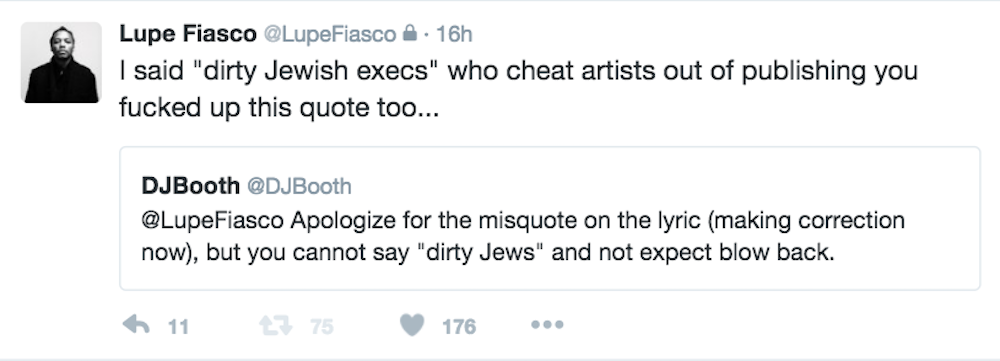Click the @LupeFiasco mention in quoted tweet
The width and height of the screenshot is (1000, 361).
click(x=212, y=221)
